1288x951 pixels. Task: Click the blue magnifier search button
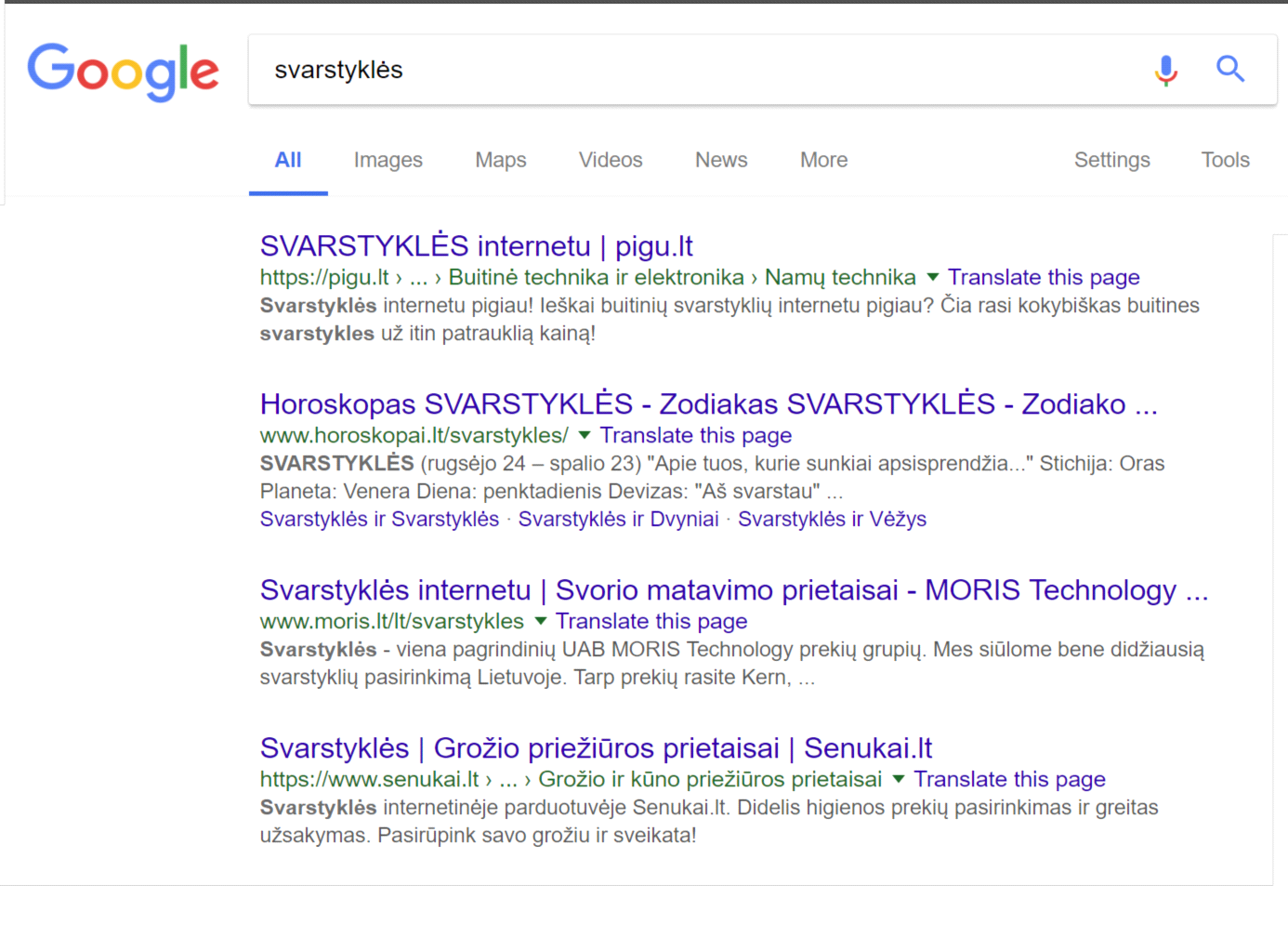pyautogui.click(x=1230, y=69)
